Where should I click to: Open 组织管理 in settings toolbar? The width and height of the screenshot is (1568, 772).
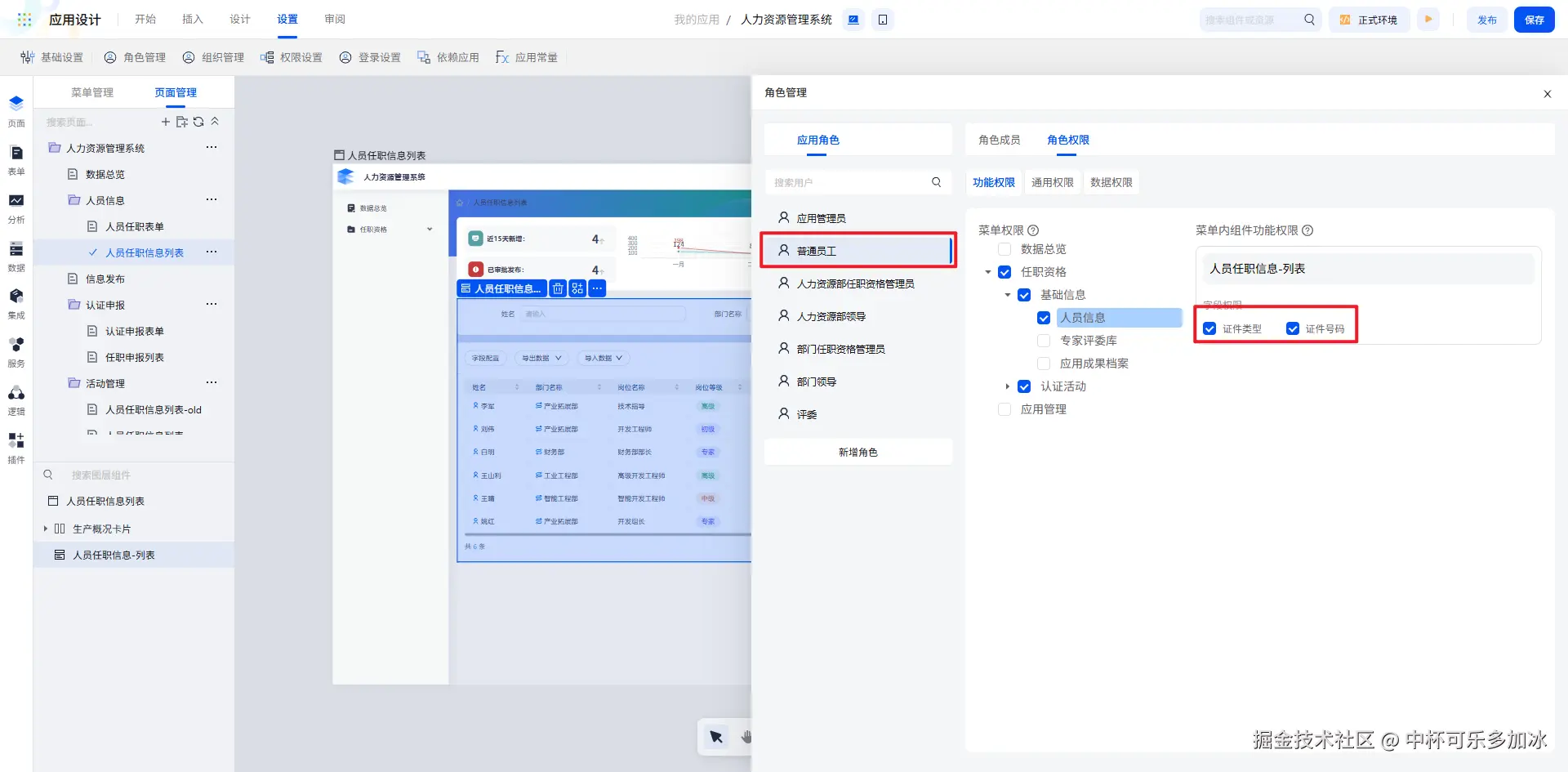click(x=213, y=57)
